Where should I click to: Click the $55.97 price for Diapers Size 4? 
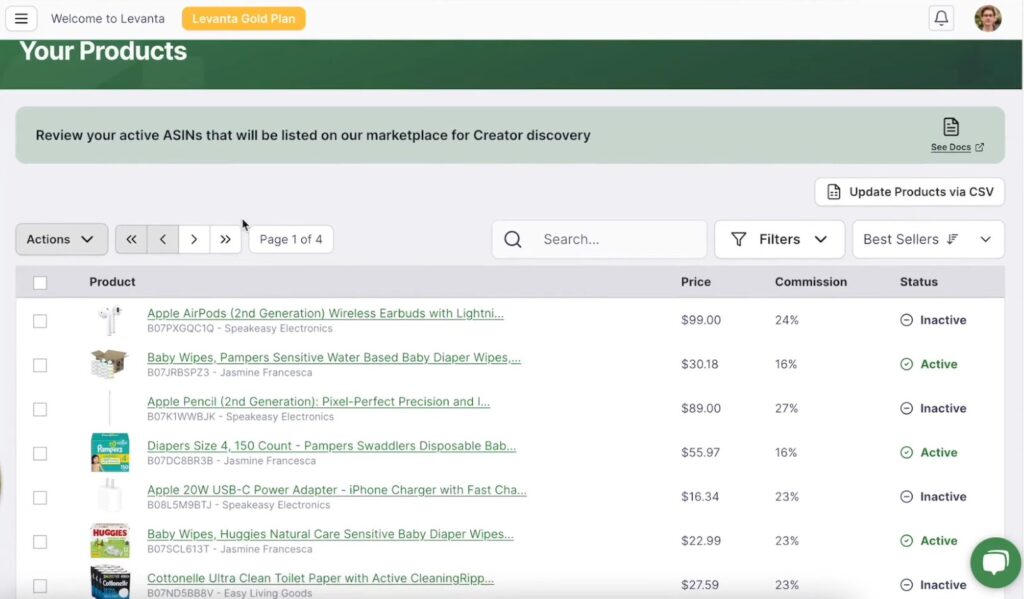[x=700, y=452]
